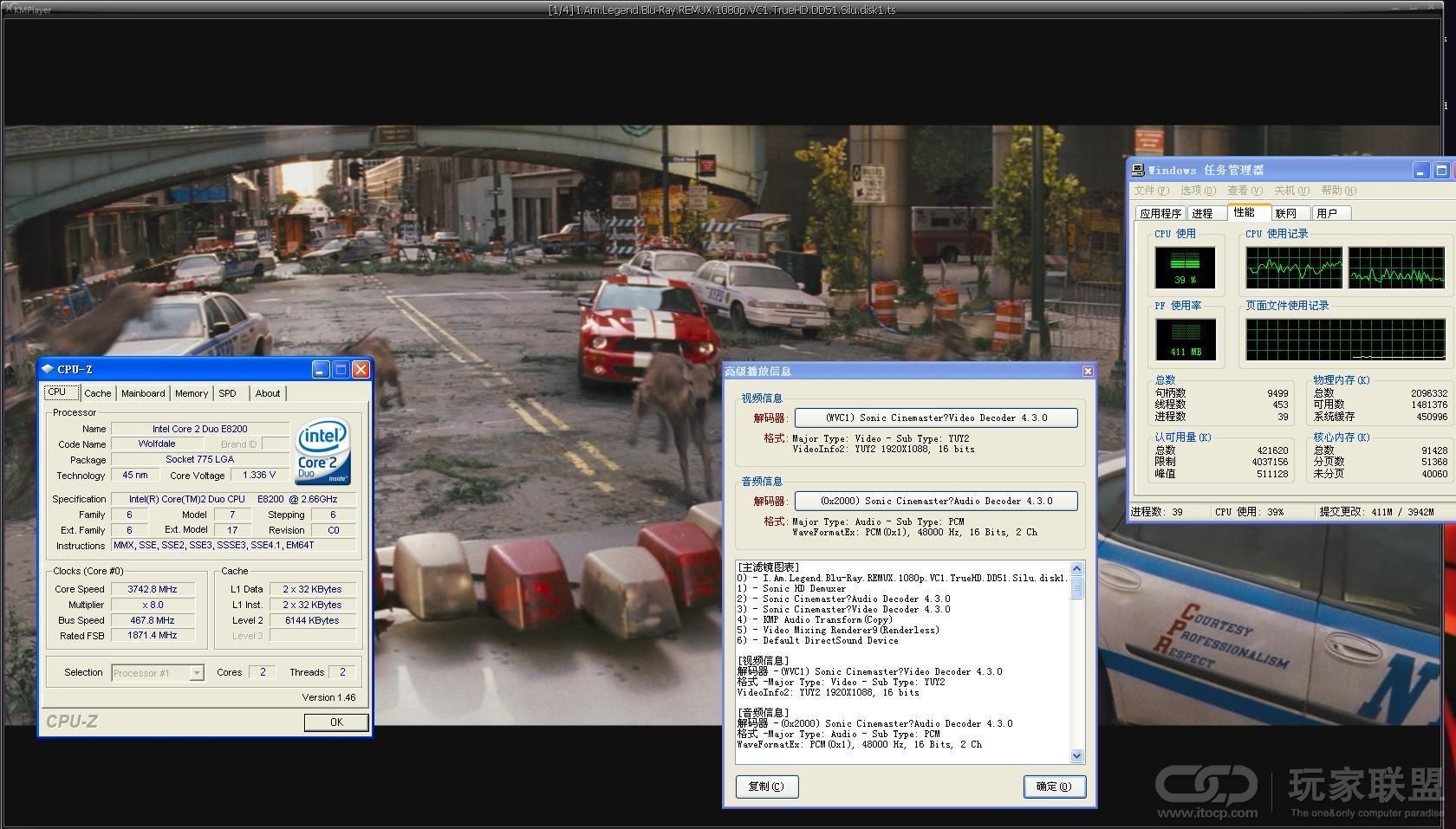The width and height of the screenshot is (1456, 829).
Task: Click the page file usage history graph
Action: point(1346,340)
